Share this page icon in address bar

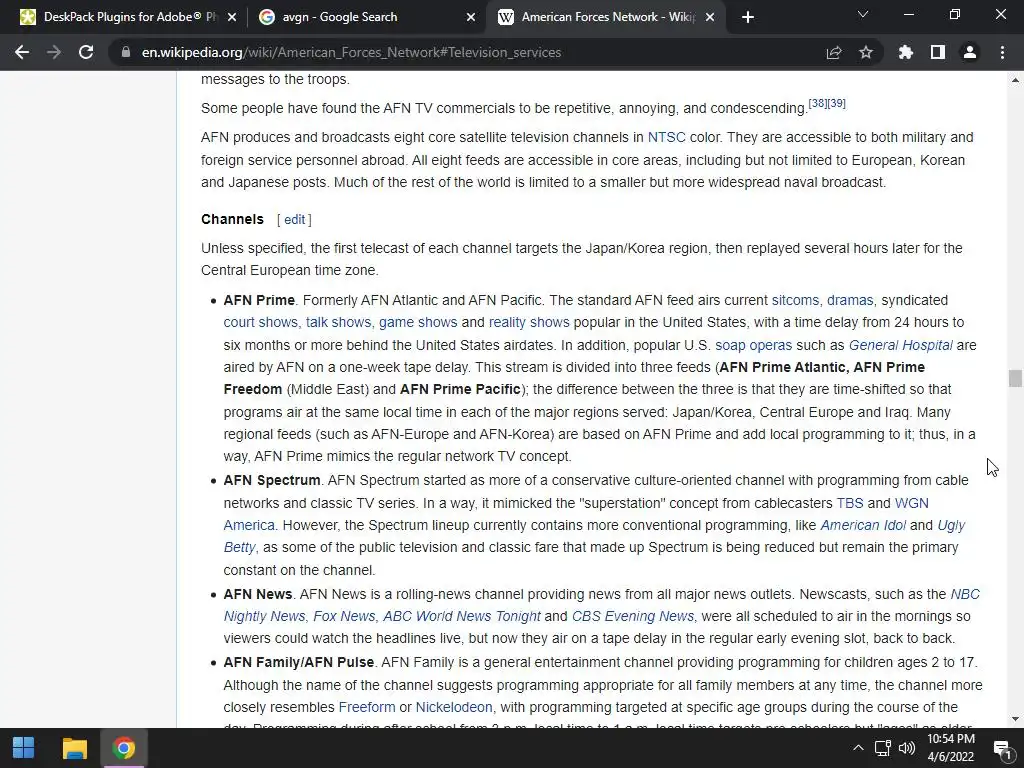[834, 52]
